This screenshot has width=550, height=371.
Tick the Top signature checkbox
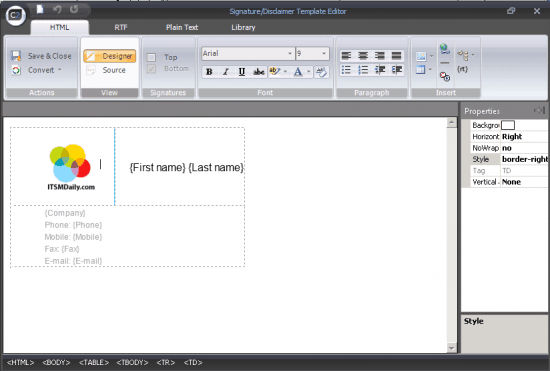point(151,57)
